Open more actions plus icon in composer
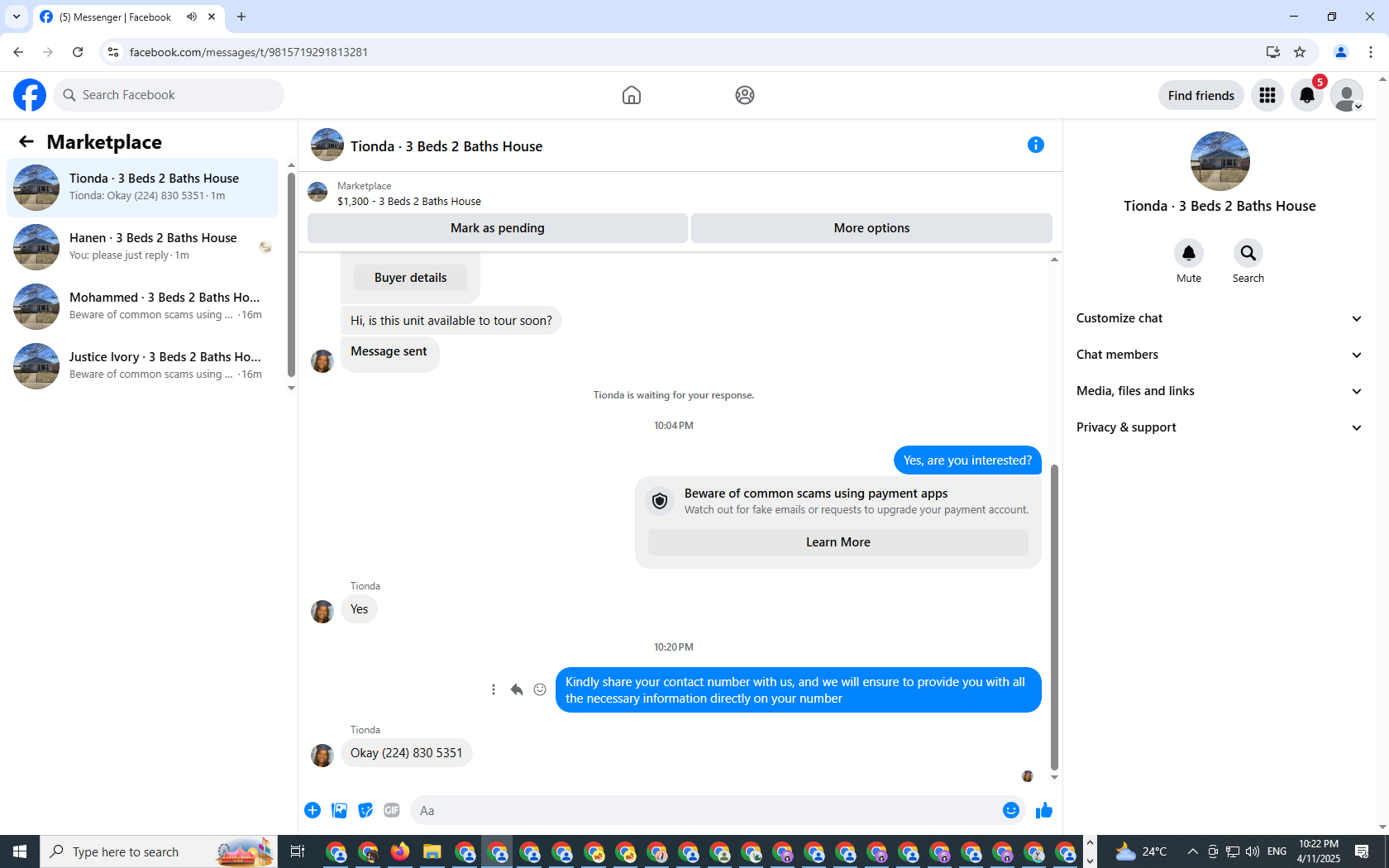Viewport: 1389px width, 868px height. pyautogui.click(x=313, y=810)
